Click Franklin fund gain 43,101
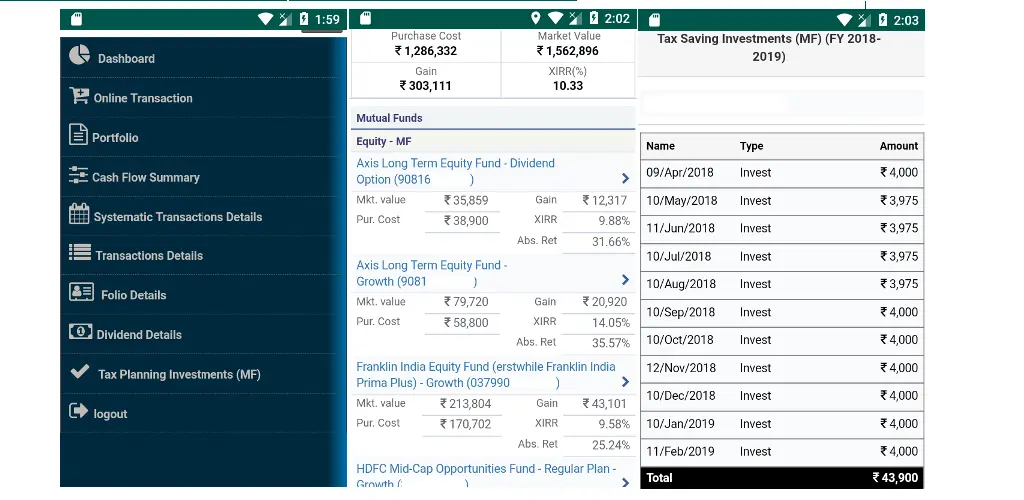The width and height of the screenshot is (1024, 500). pos(605,404)
